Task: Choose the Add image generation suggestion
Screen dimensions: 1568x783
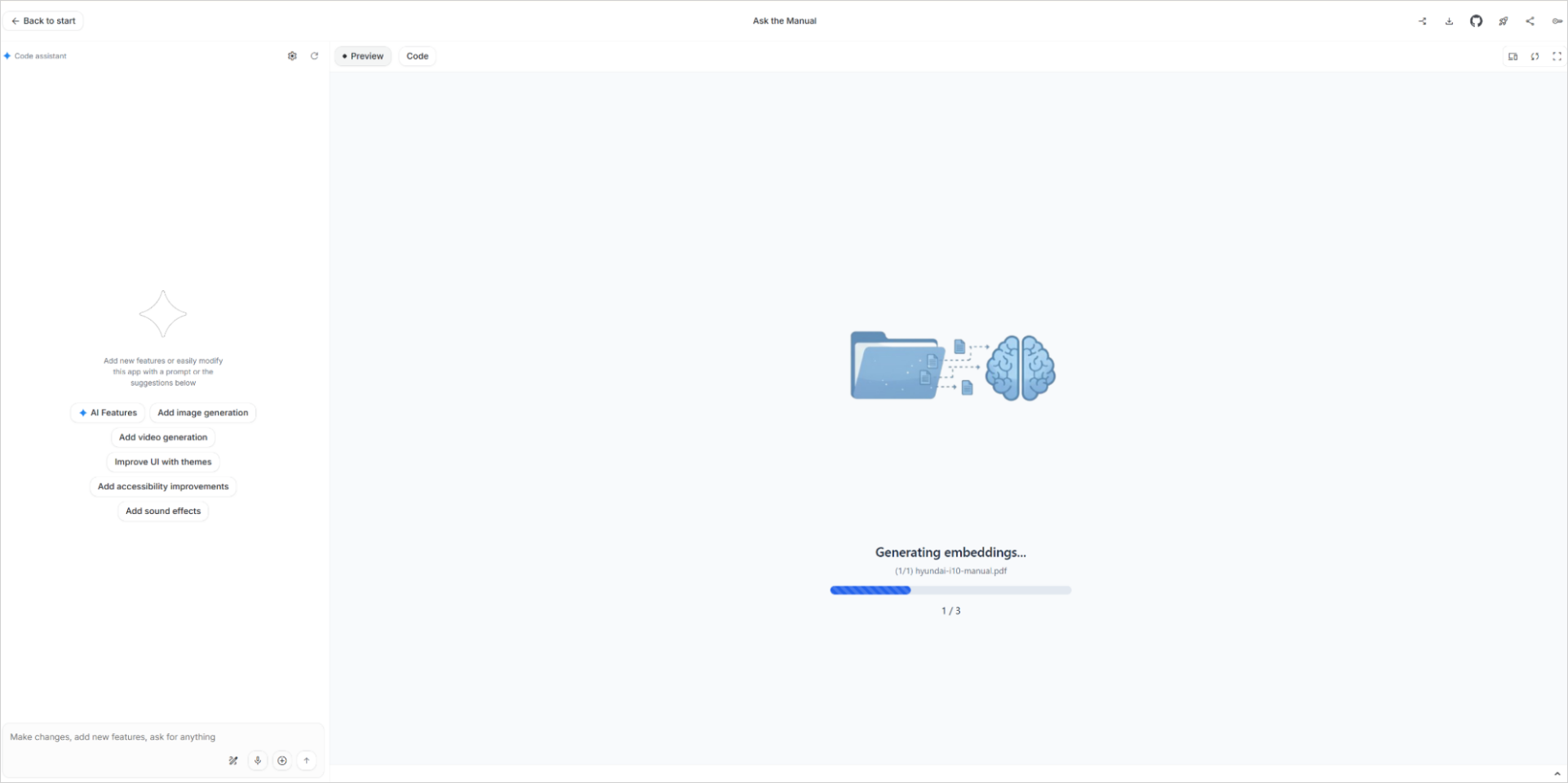Action: tap(202, 413)
